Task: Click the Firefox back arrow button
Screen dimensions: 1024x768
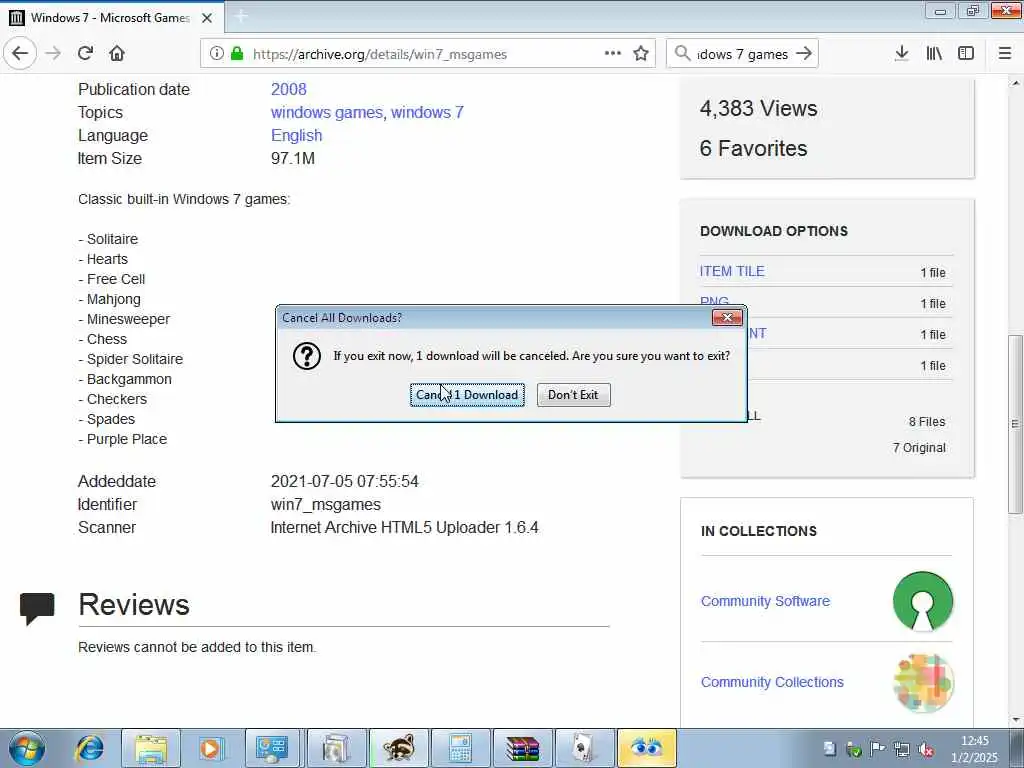Action: (20, 54)
